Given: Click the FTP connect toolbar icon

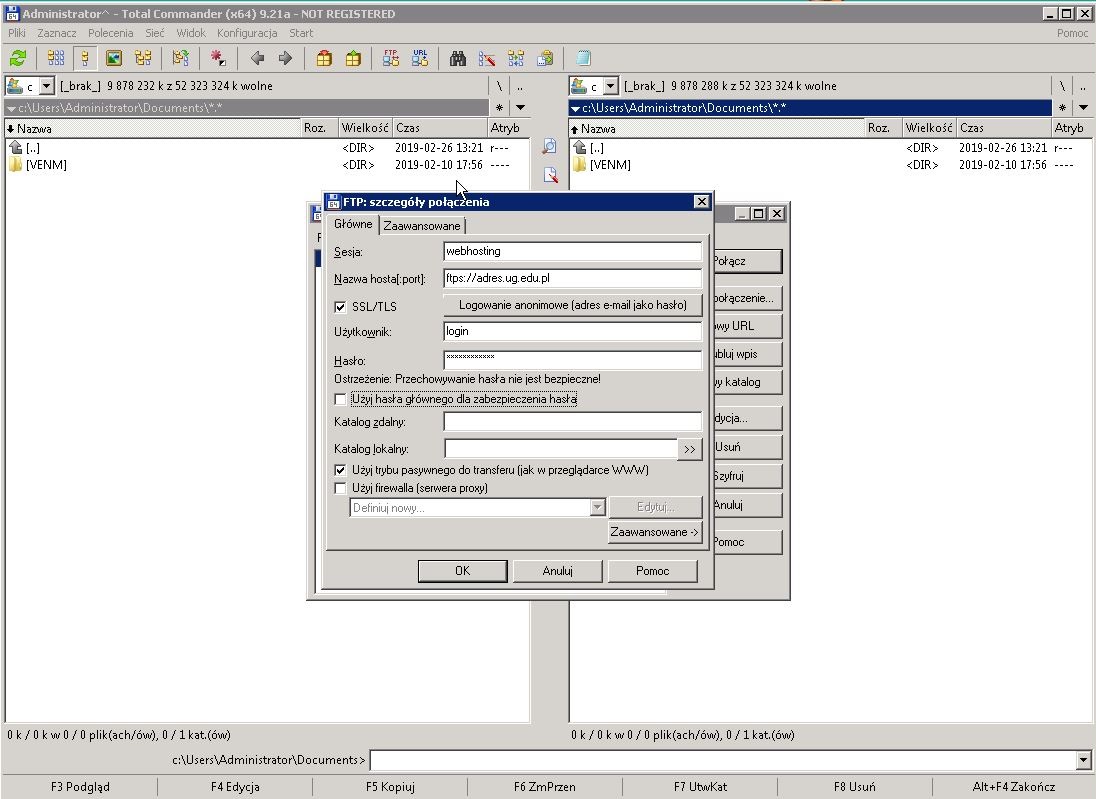Looking at the screenshot, I should (391, 58).
